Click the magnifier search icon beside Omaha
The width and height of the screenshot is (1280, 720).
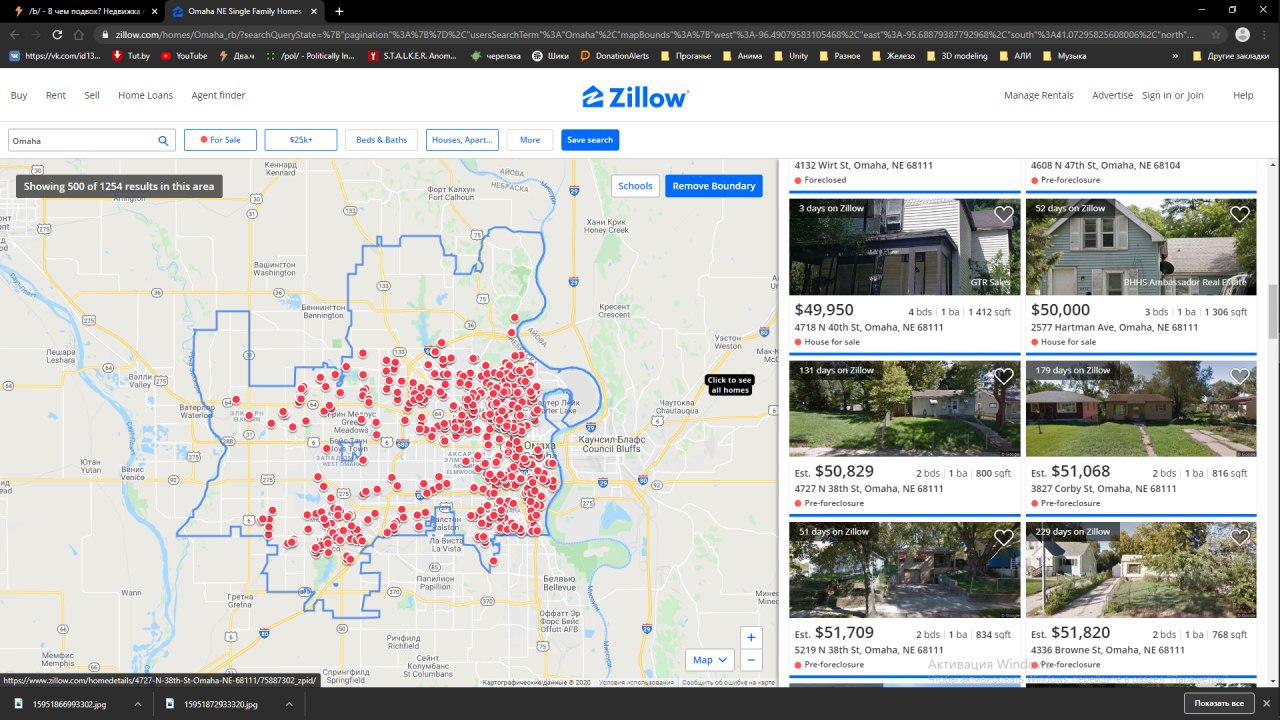pos(163,141)
